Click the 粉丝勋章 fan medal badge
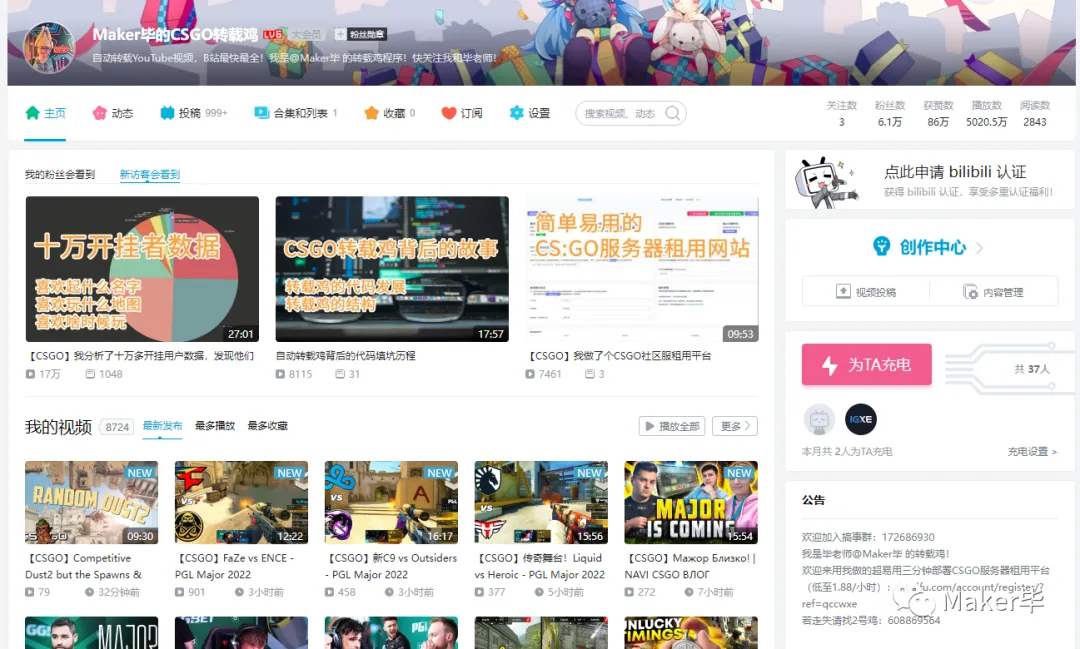The width and height of the screenshot is (1080, 649). [x=360, y=34]
